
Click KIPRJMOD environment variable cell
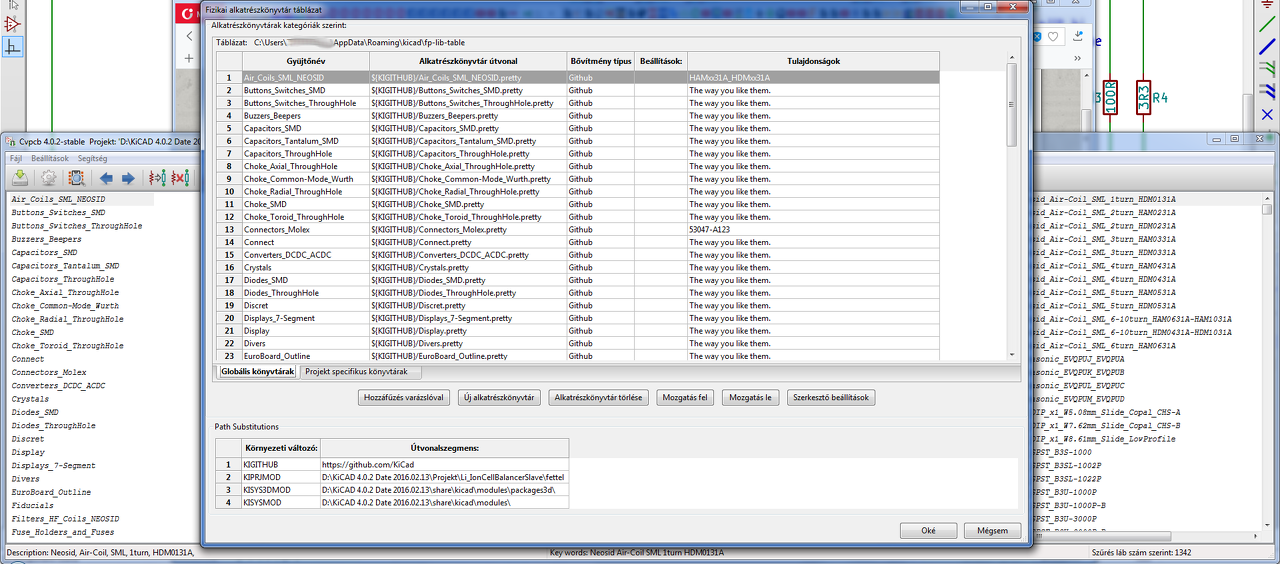click(280, 477)
